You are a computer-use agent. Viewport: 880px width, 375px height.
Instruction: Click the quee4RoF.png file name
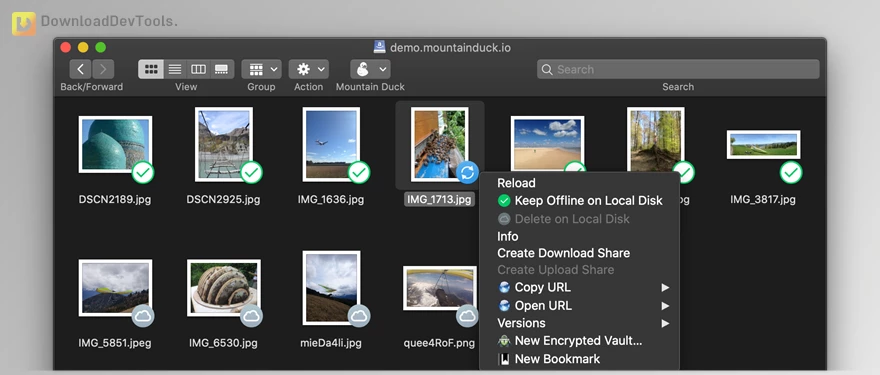click(x=439, y=343)
